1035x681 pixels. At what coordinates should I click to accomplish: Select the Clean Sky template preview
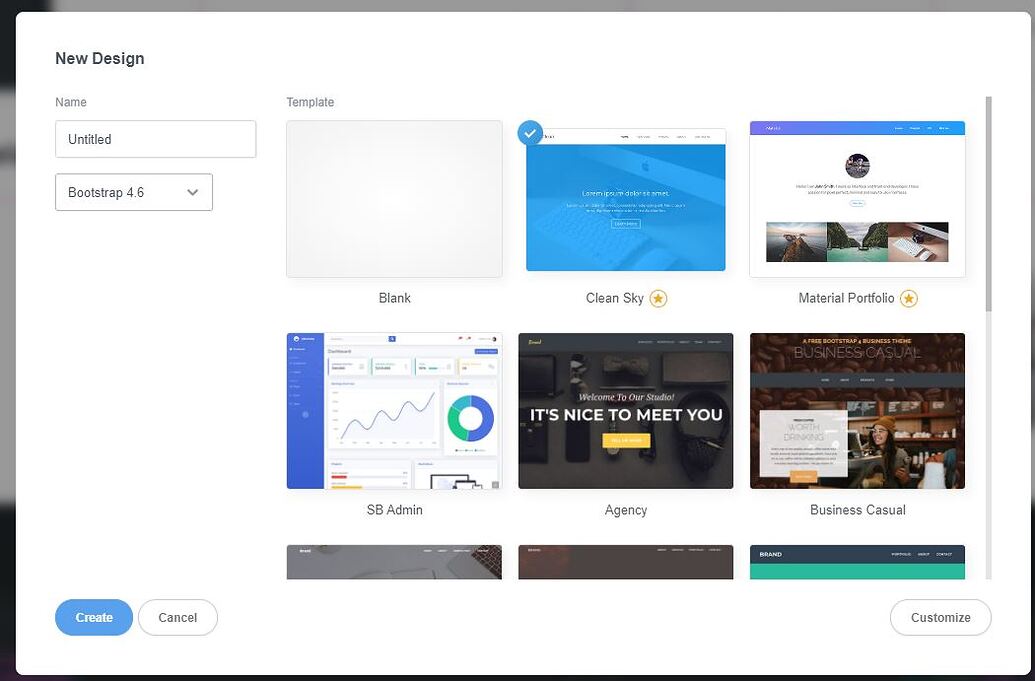(625, 197)
